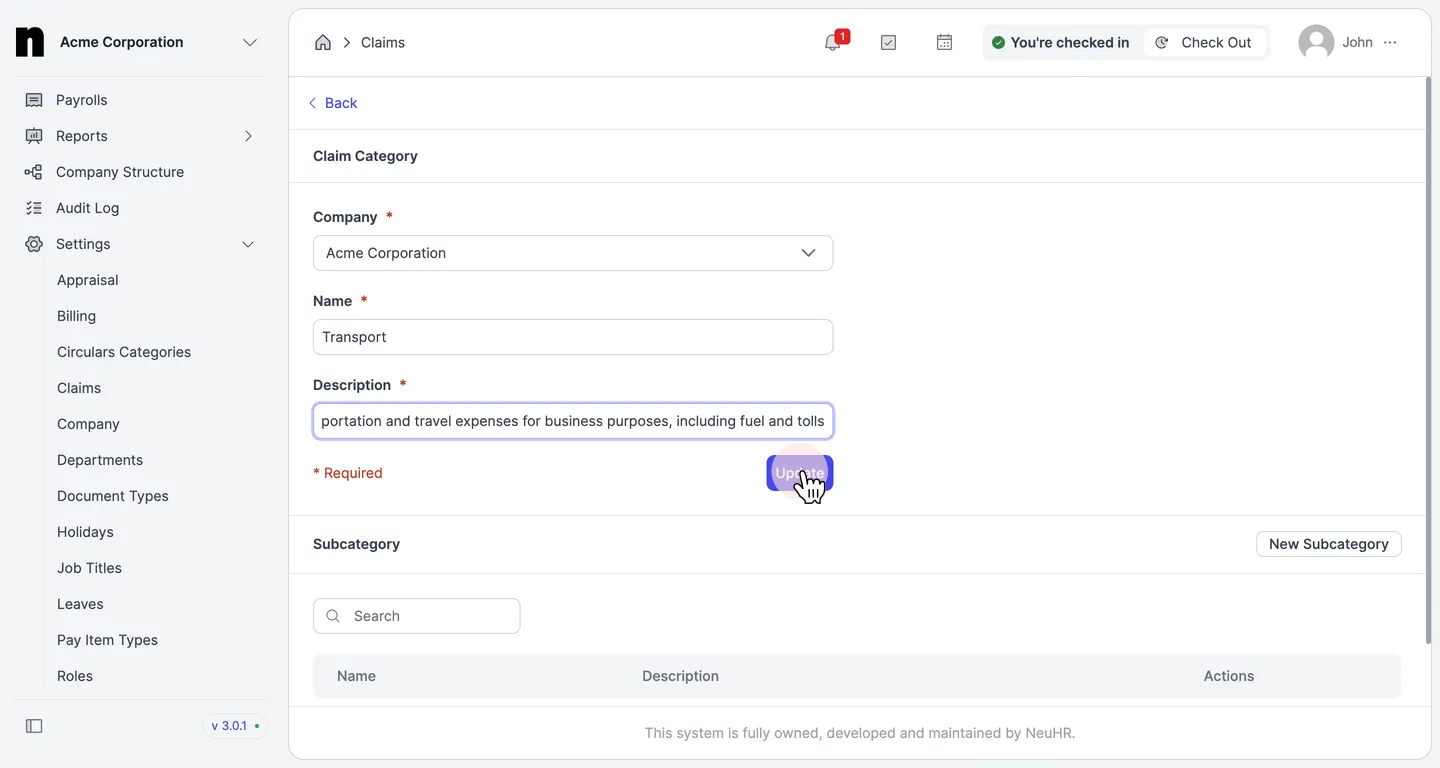Screen dimensions: 1440x768
Task: Click the "You're checked in" status
Action: [1060, 42]
